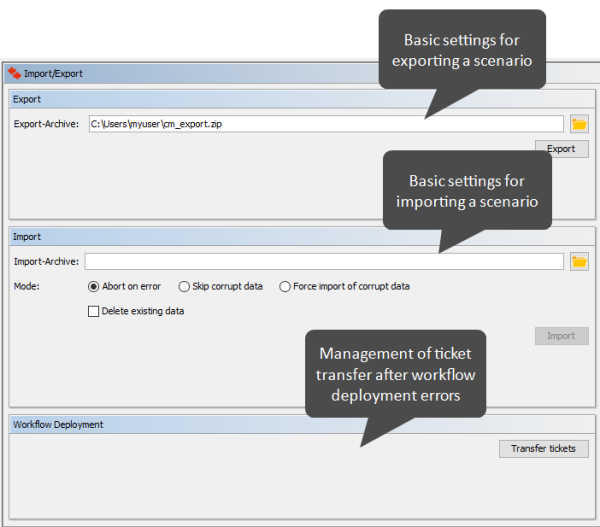This screenshot has width=600, height=527.
Task: Click the Import/Export window title icon
Action: pyautogui.click(x=14, y=73)
